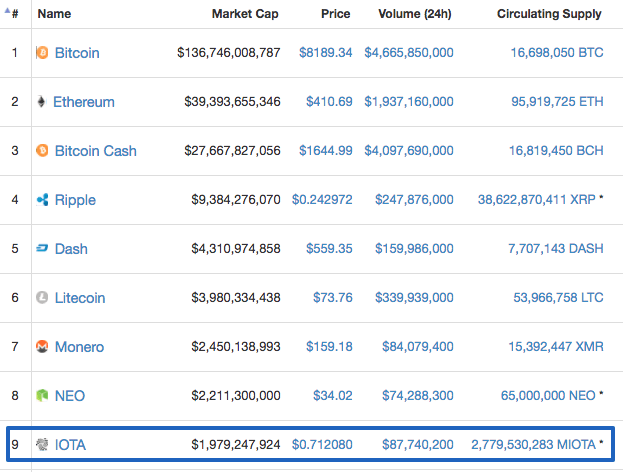Click supply 2,779,530,283 MIOTA
623x472 pixels.
coord(534,445)
